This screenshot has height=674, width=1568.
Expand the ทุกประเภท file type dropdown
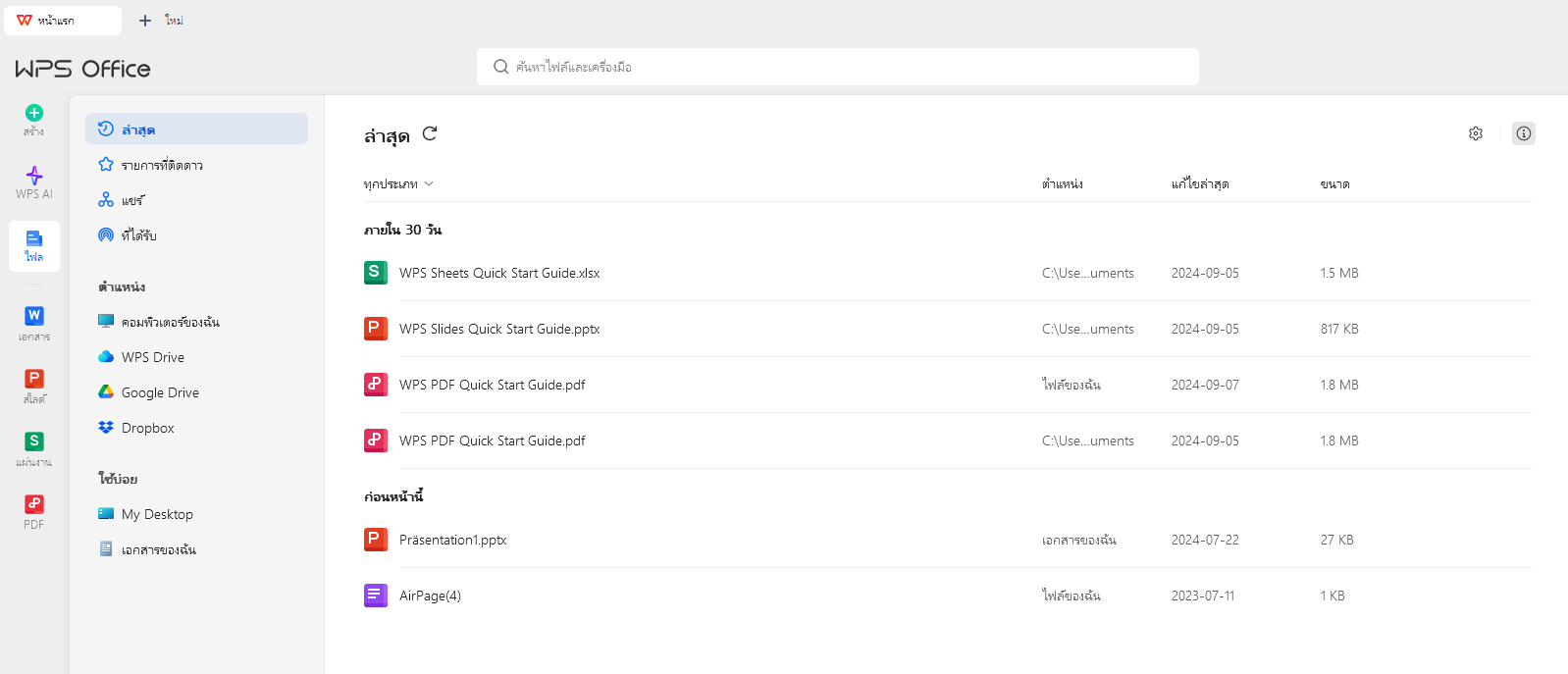[x=398, y=183]
